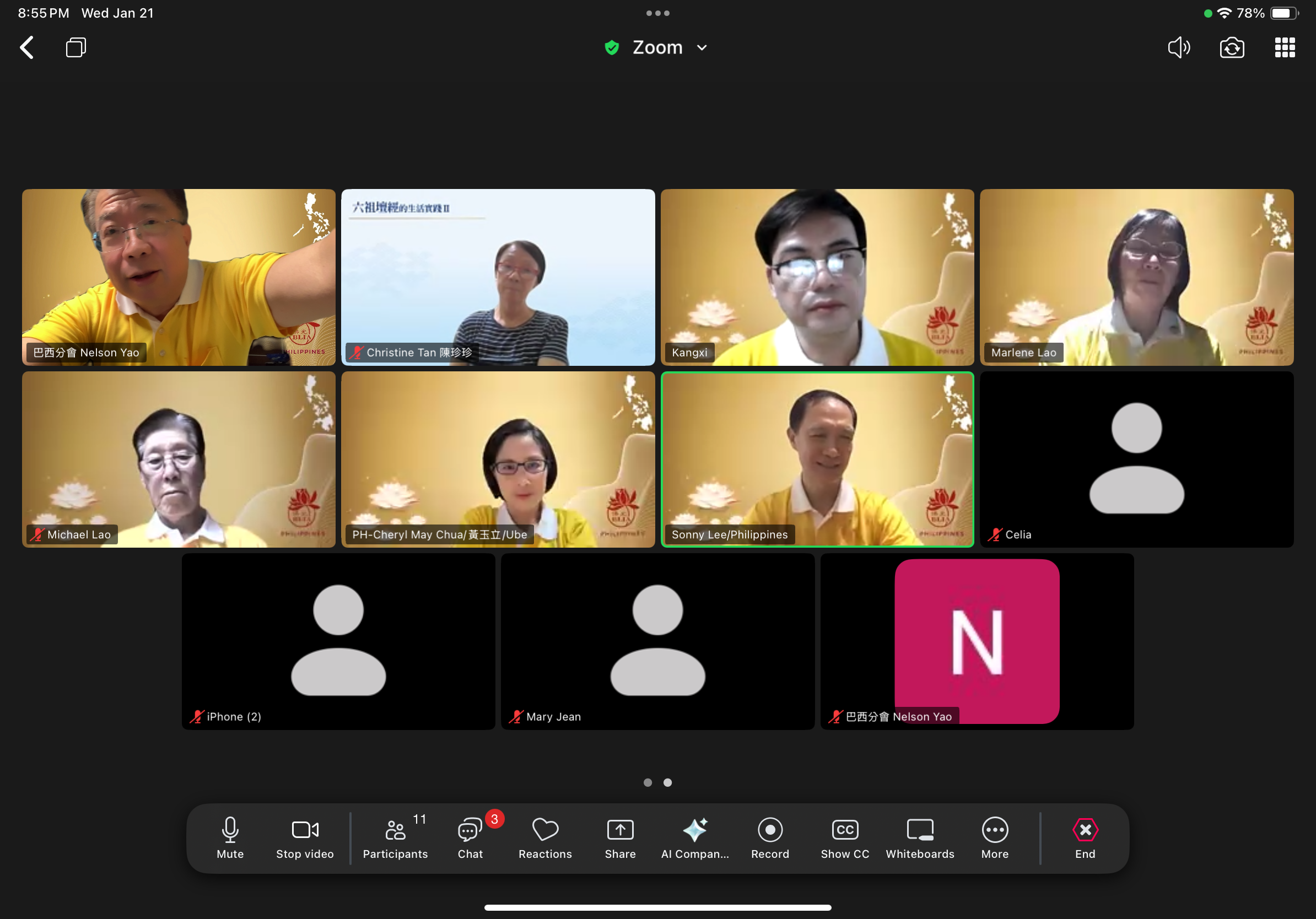Open the Participants panel
The width and height of the screenshot is (1316, 919).
click(395, 837)
